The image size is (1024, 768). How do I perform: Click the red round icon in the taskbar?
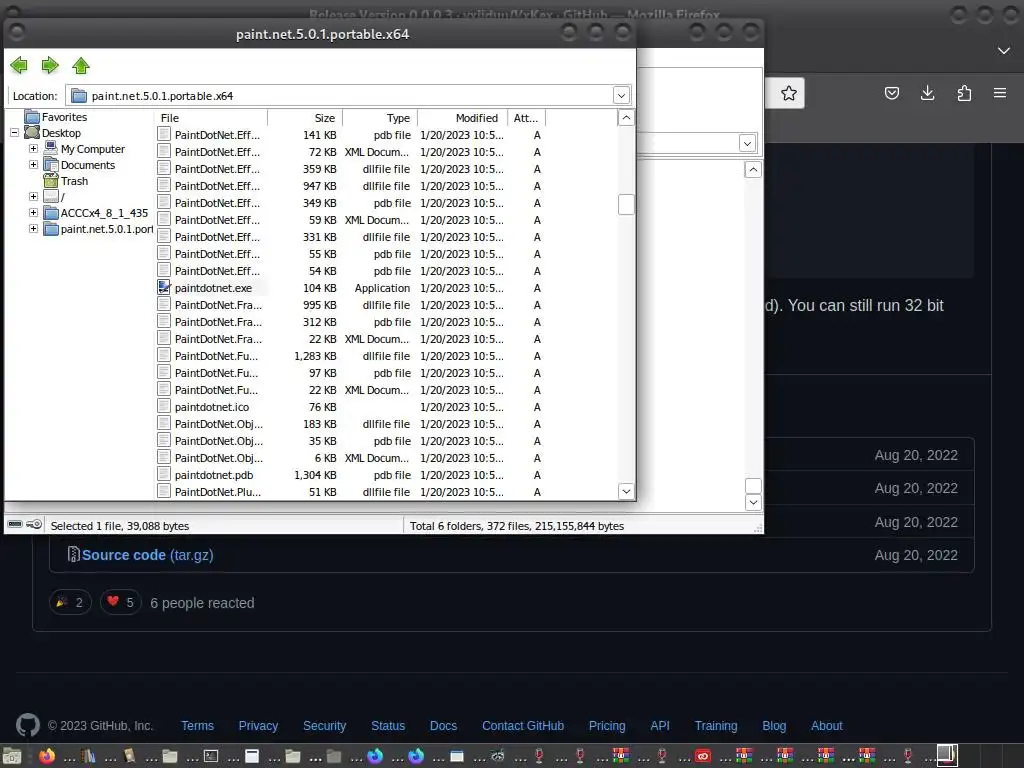tap(703, 756)
